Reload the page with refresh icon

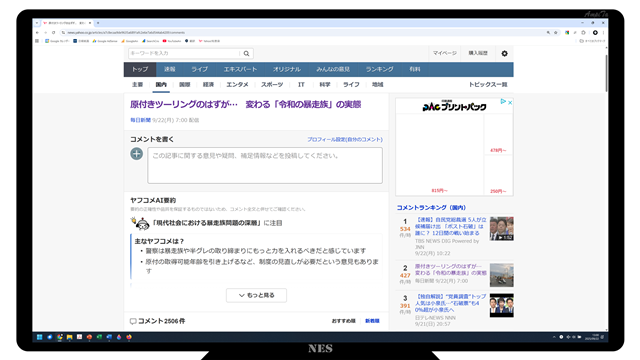click(53, 32)
